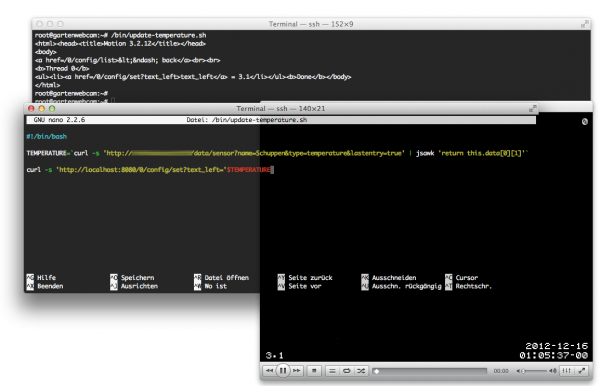Toggle shuffle playback in the player
600x386 pixels.
[x=361, y=371]
